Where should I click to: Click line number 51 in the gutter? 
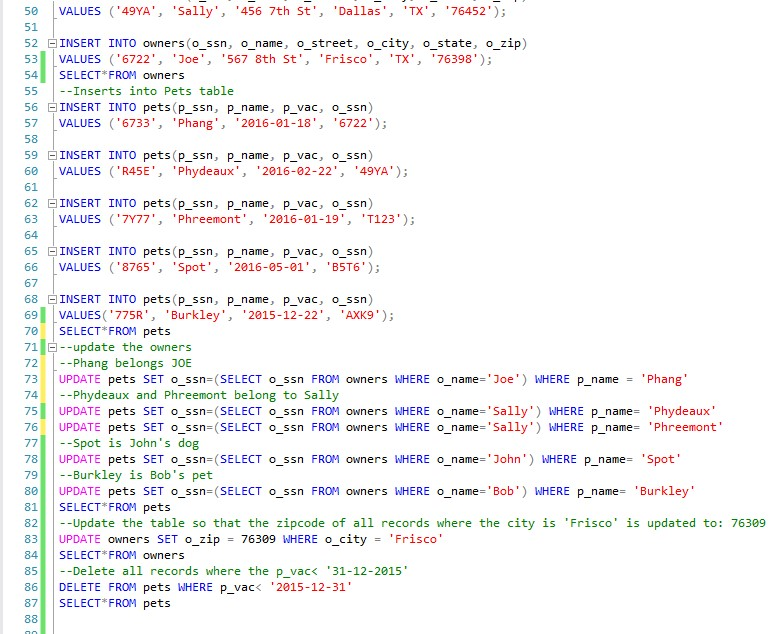[31, 27]
